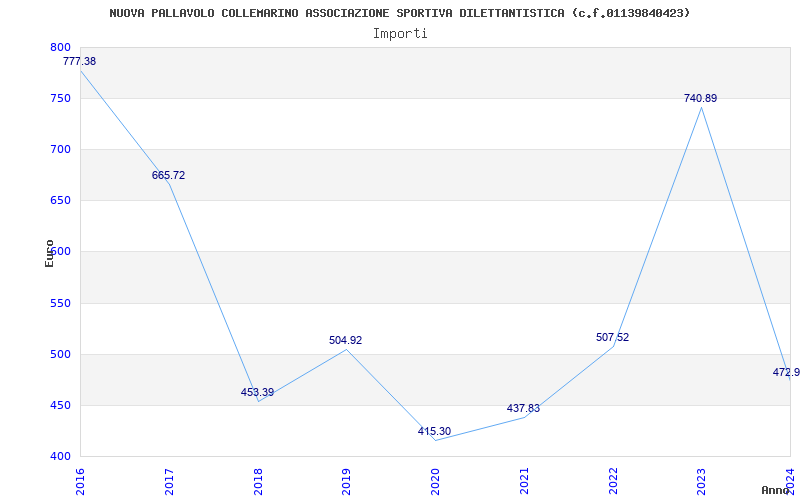Image resolution: width=800 pixels, height=500 pixels.
Task: Select the 650 y-axis tick label
Action: (x=60, y=201)
